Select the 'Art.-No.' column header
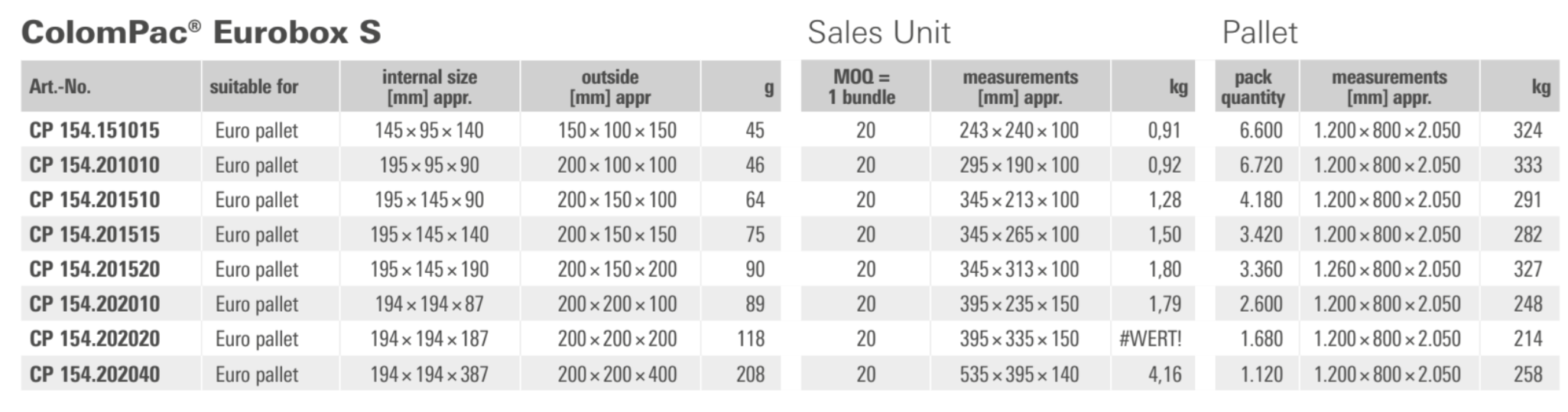The width and height of the screenshot is (1568, 412). (60, 86)
